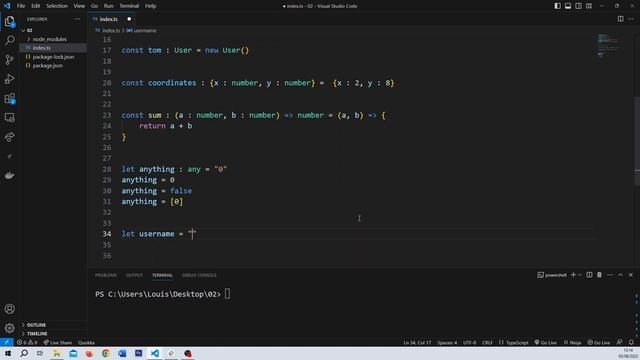
Task: Split the terminal panel
Action: pyautogui.click(x=589, y=275)
